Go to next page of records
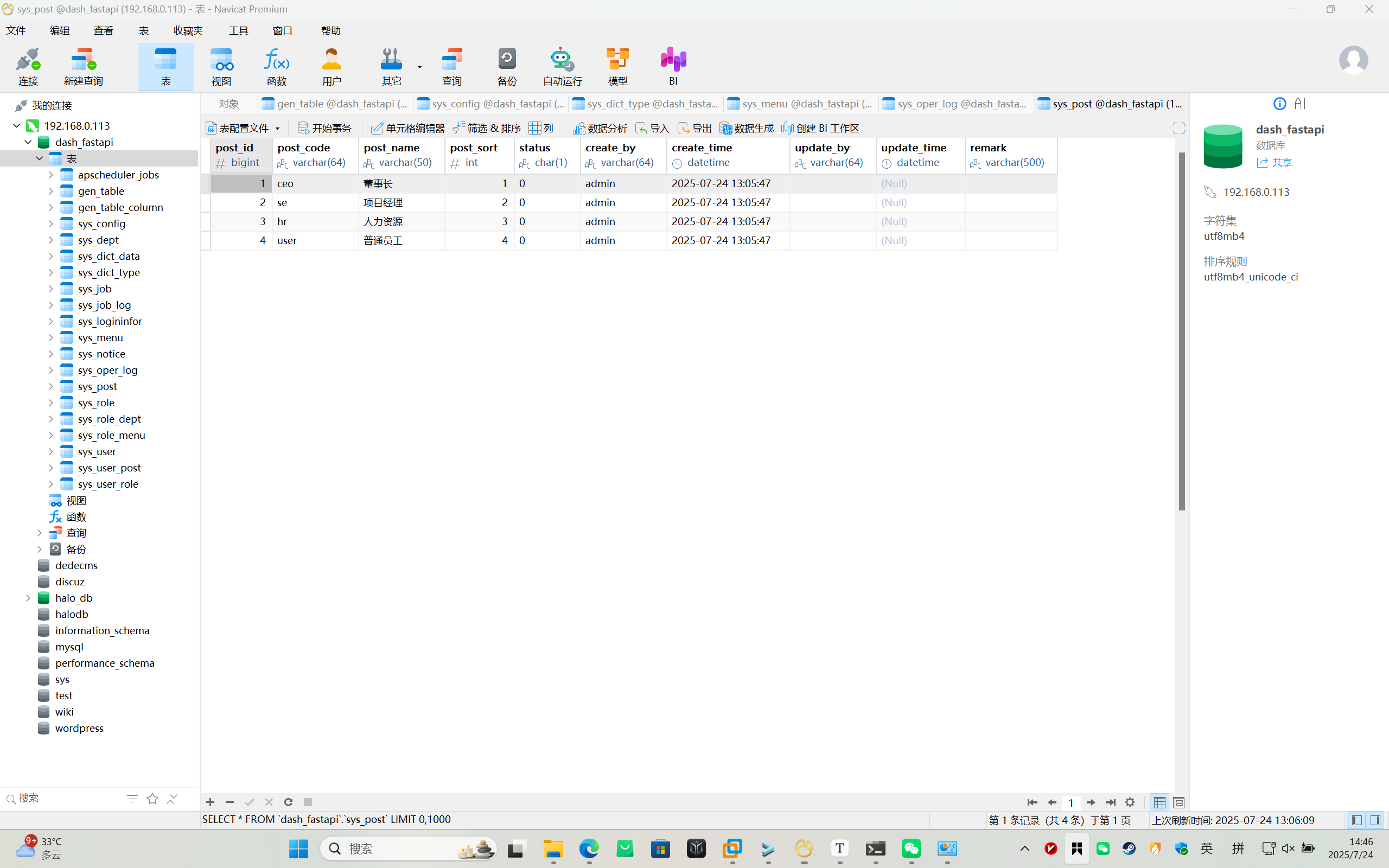 coord(1091,802)
